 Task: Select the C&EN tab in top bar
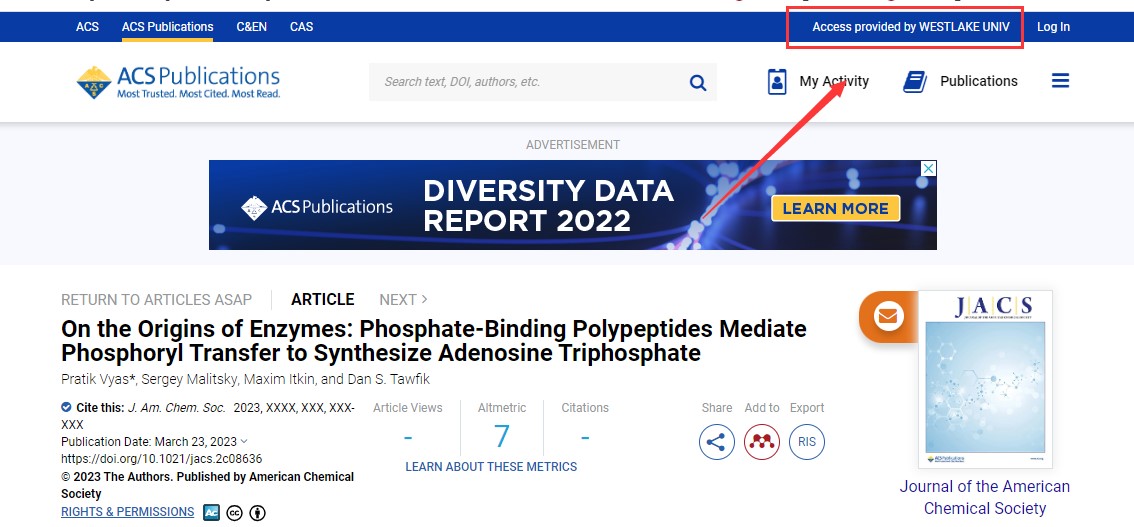pyautogui.click(x=251, y=27)
